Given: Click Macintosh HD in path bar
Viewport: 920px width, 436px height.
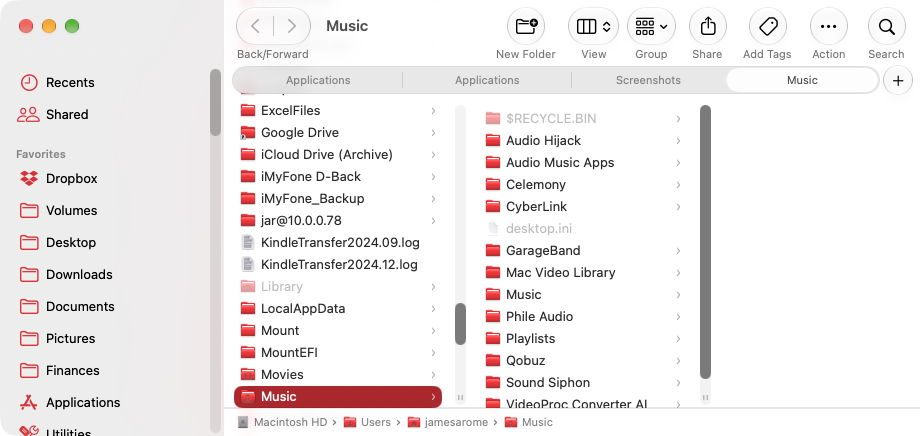Looking at the screenshot, I should pos(283,422).
